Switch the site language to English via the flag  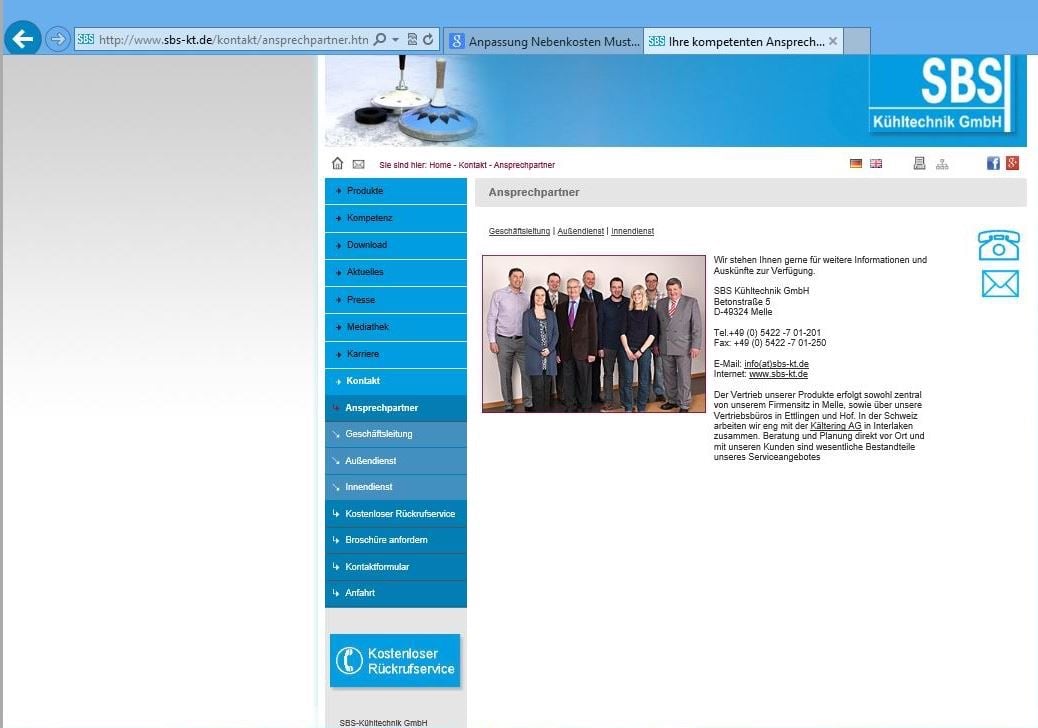click(x=876, y=163)
